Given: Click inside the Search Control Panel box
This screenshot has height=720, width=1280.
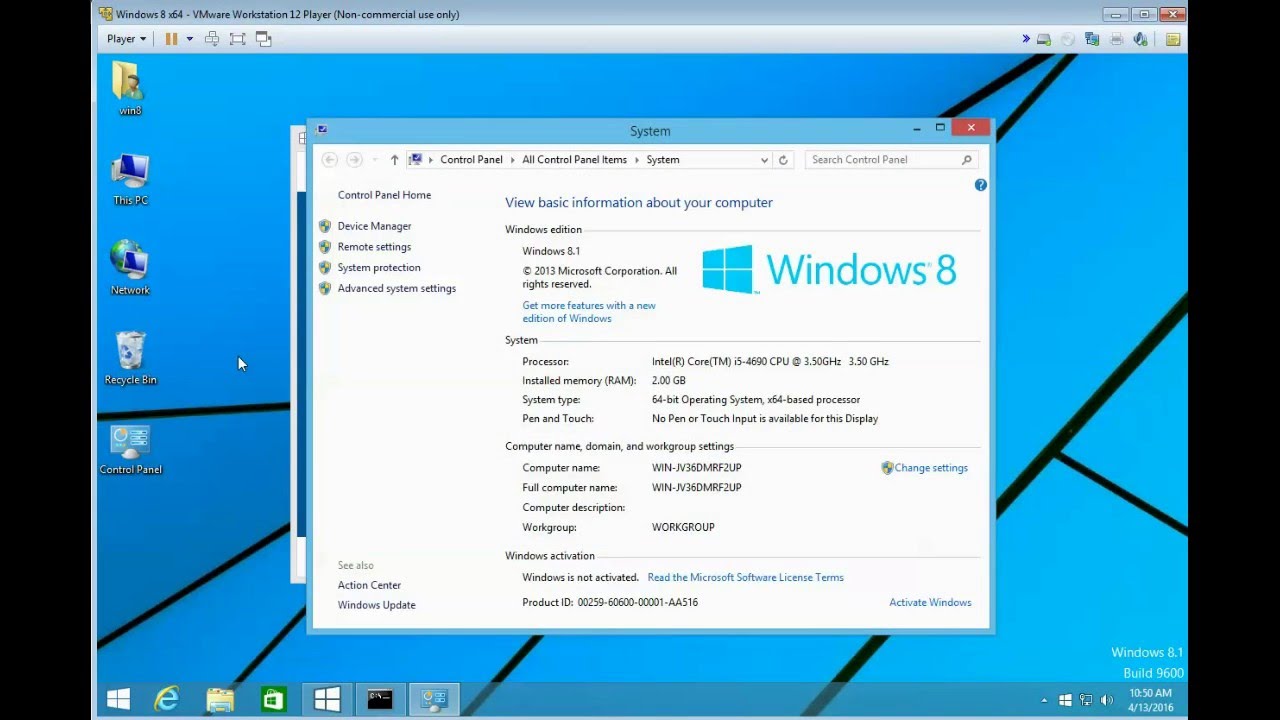Looking at the screenshot, I should coord(880,159).
